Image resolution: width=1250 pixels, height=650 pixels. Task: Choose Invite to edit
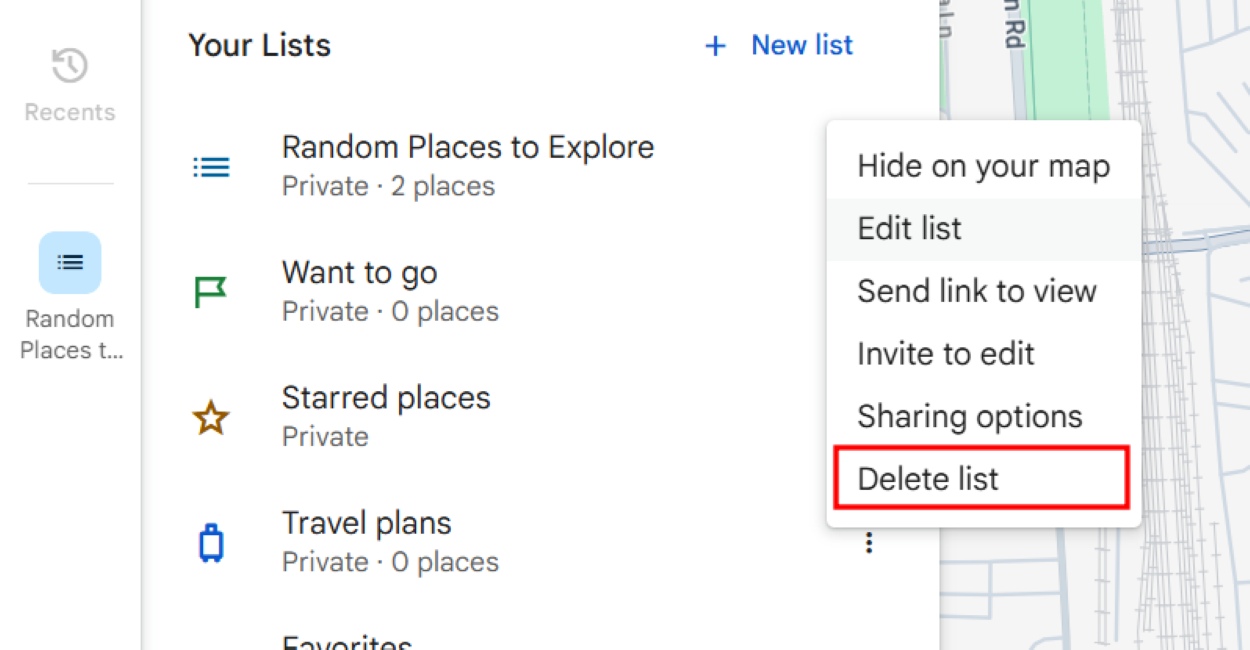[x=946, y=353]
